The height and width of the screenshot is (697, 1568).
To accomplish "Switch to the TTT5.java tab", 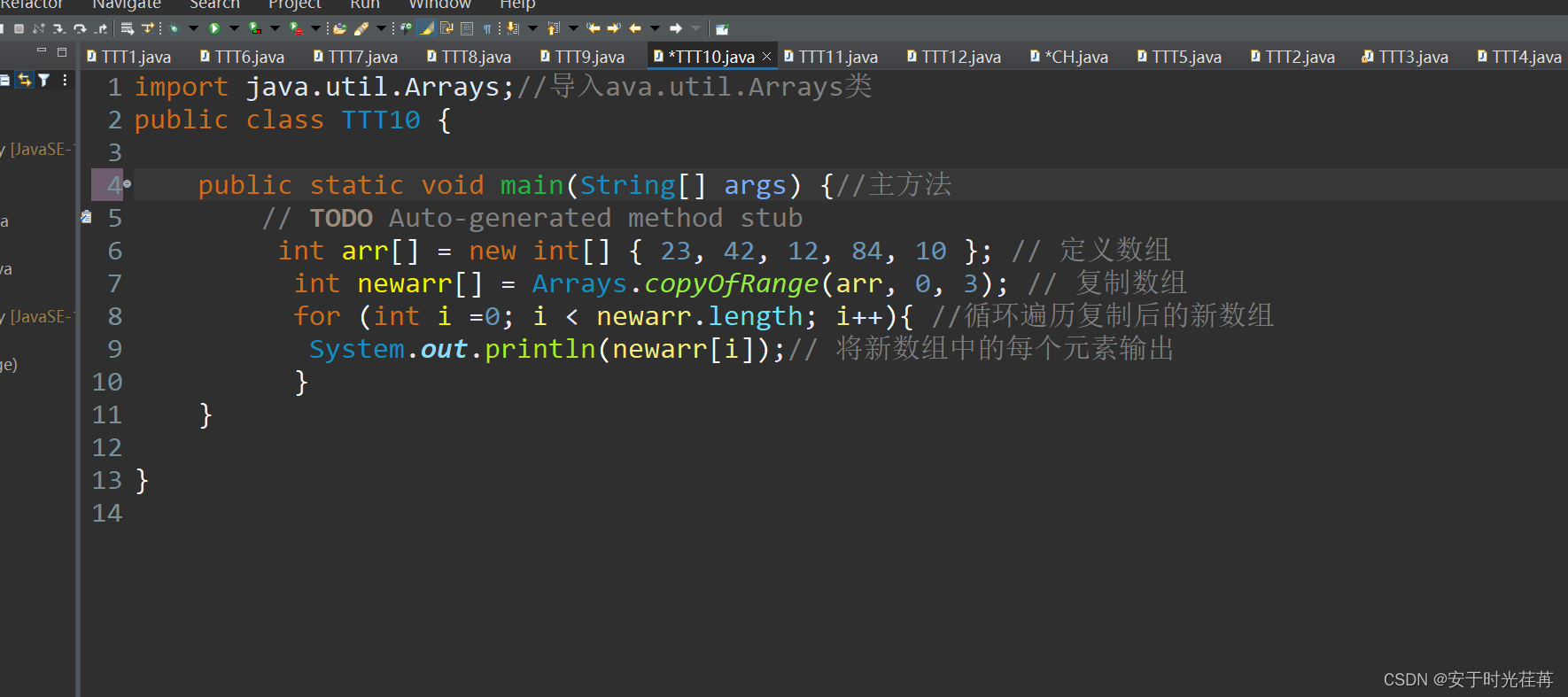I will click(x=1180, y=57).
